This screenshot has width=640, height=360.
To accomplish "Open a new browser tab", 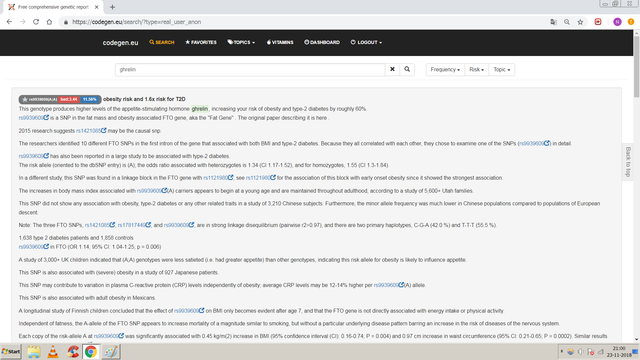I will [x=112, y=7].
